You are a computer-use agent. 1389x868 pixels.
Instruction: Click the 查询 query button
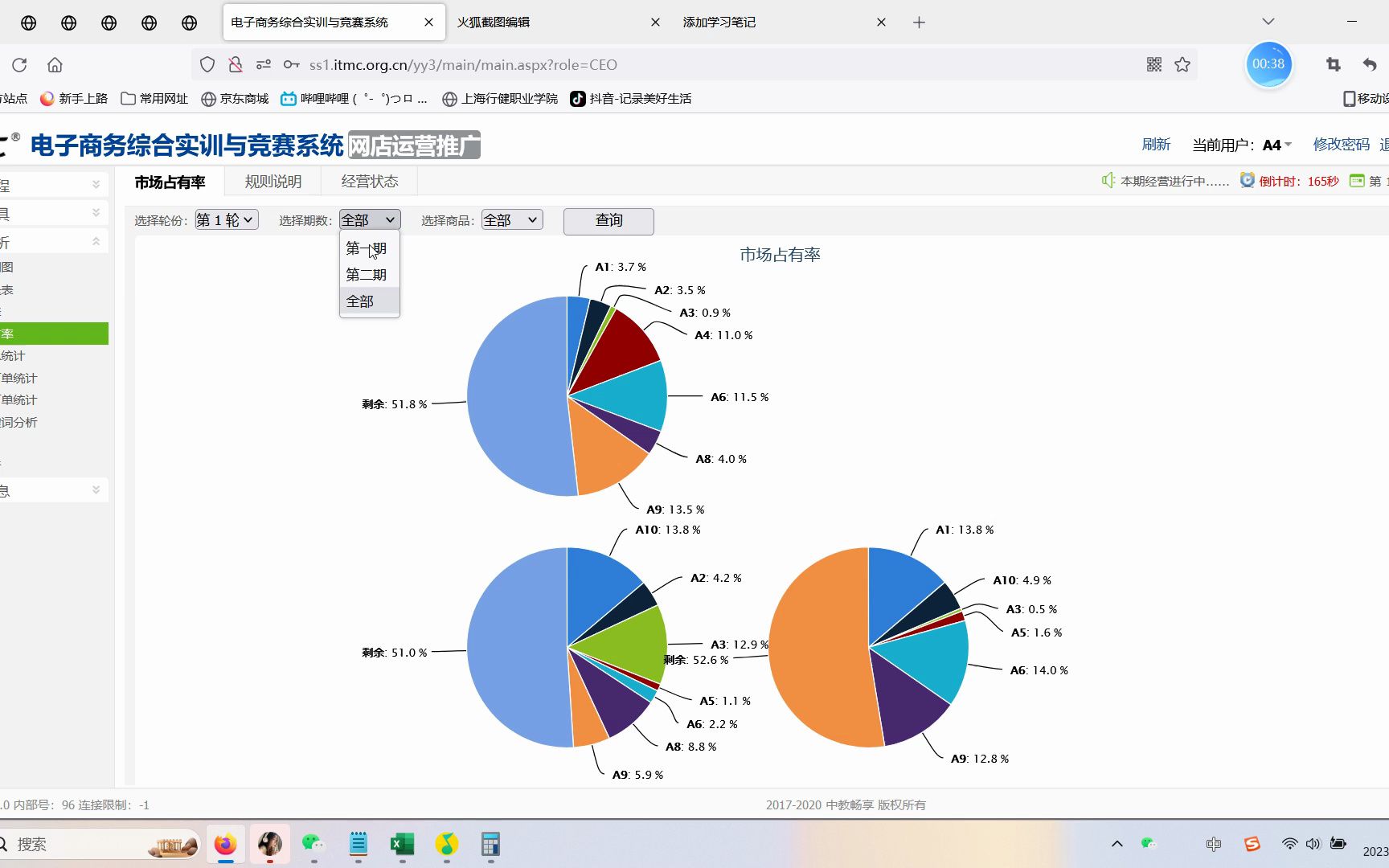608,221
